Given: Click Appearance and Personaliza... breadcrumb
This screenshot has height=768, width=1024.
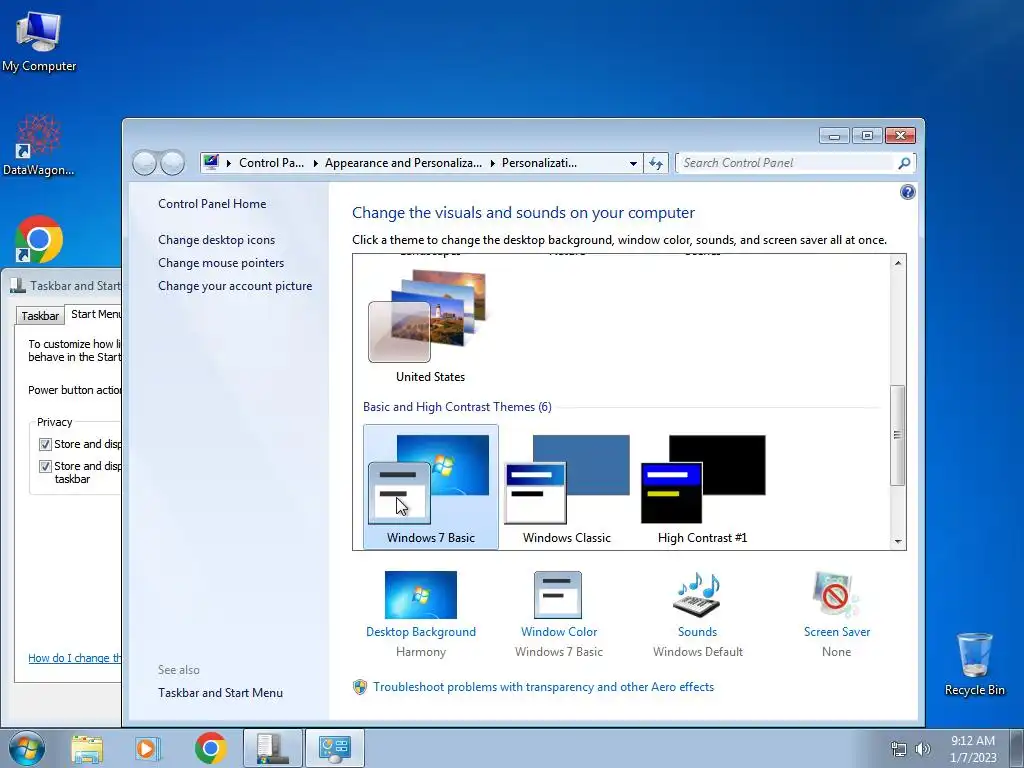Looking at the screenshot, I should pos(403,163).
